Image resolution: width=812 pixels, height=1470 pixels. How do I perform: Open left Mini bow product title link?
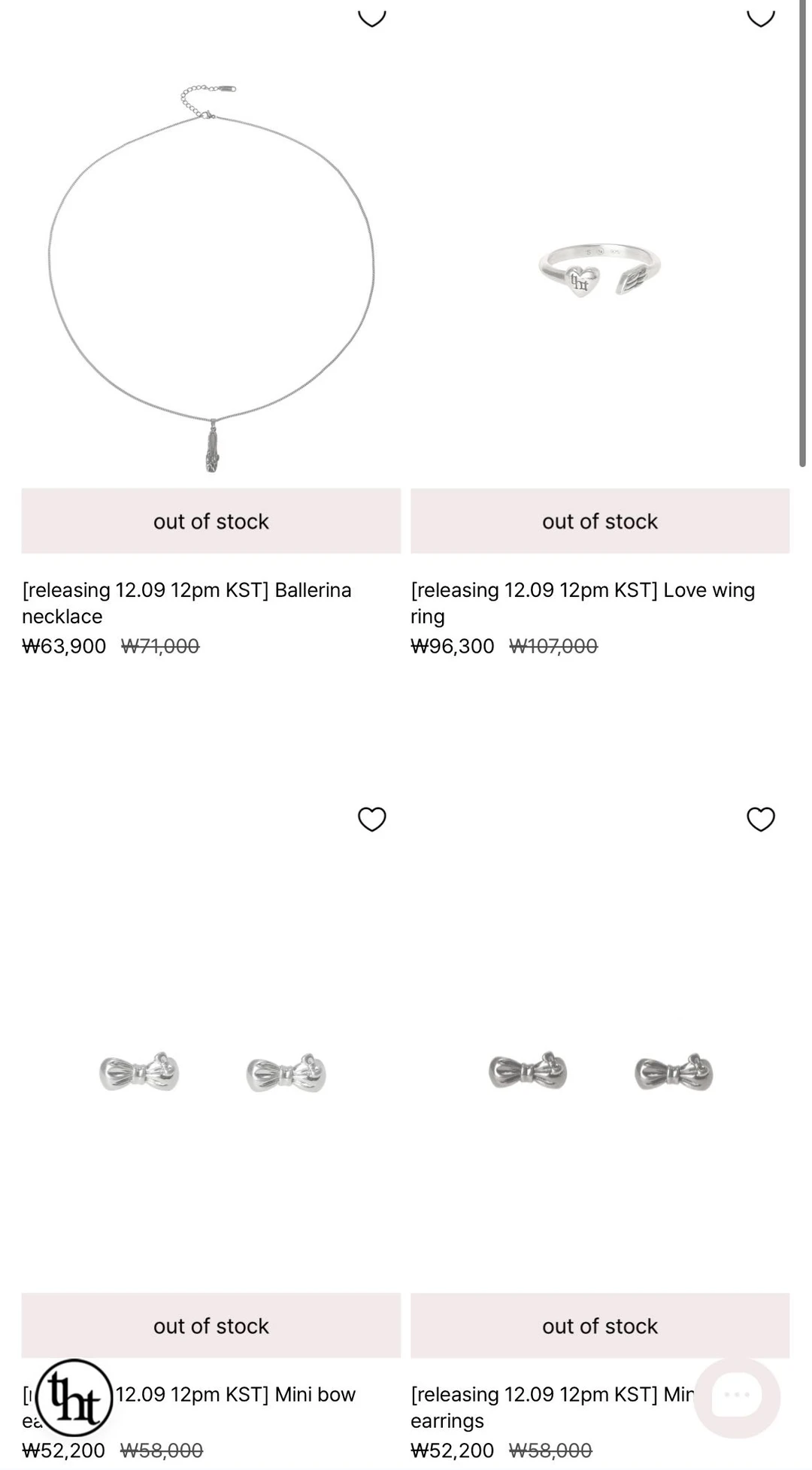(235, 1395)
